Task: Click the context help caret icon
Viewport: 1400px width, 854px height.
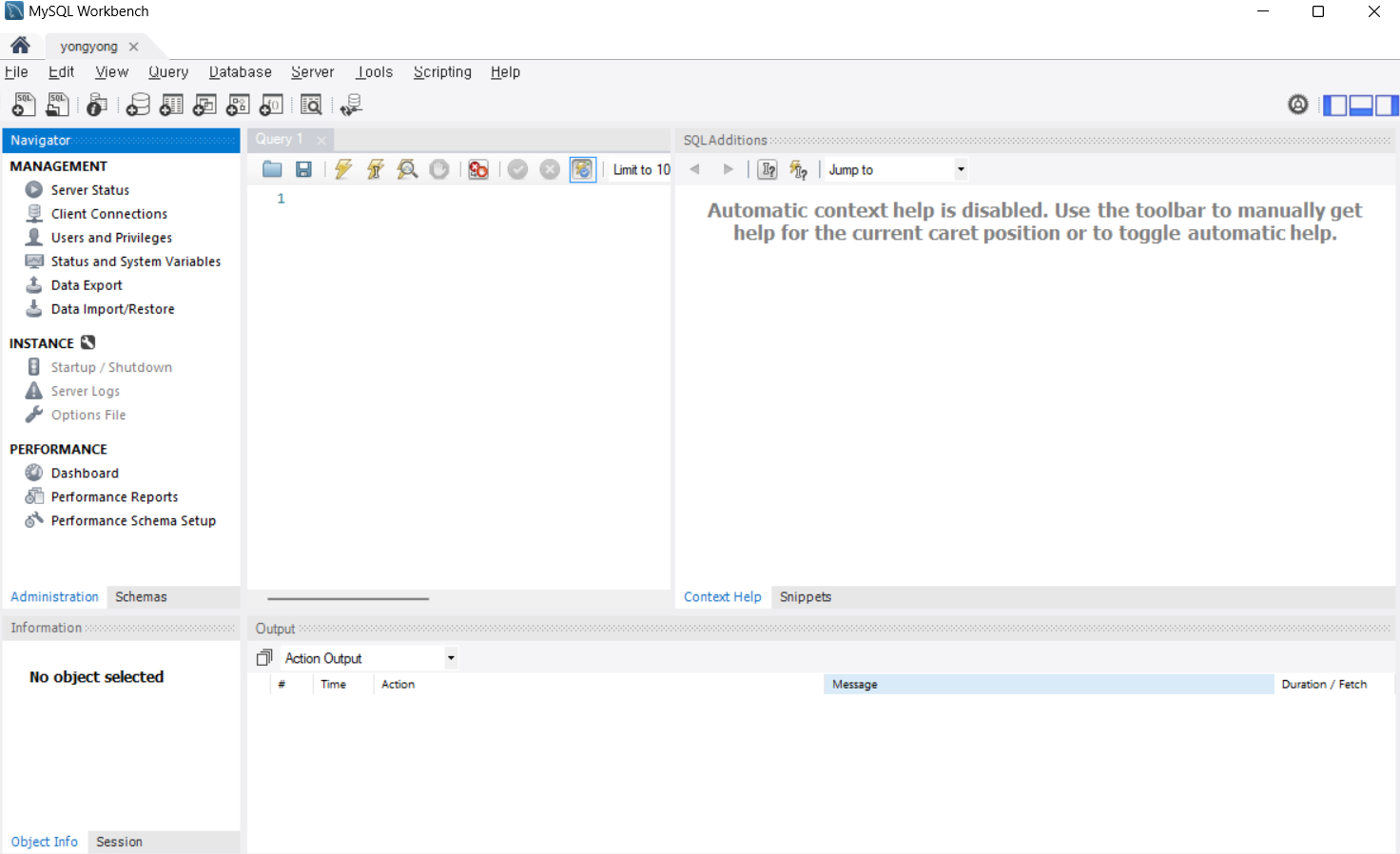Action: (x=768, y=169)
